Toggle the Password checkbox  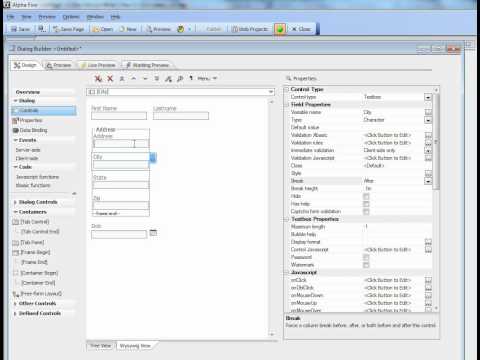coord(366,257)
